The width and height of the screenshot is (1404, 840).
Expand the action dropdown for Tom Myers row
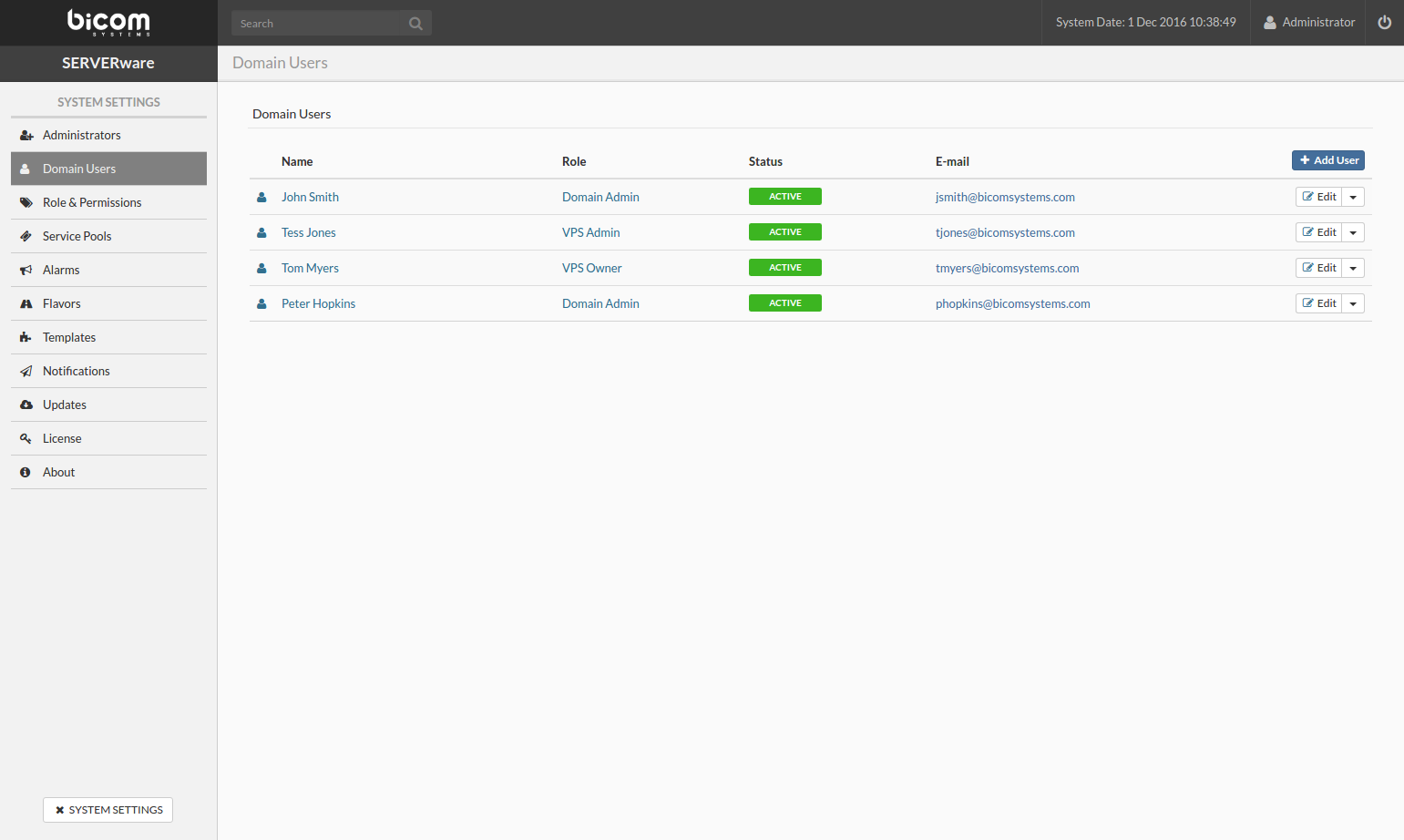coord(1353,267)
